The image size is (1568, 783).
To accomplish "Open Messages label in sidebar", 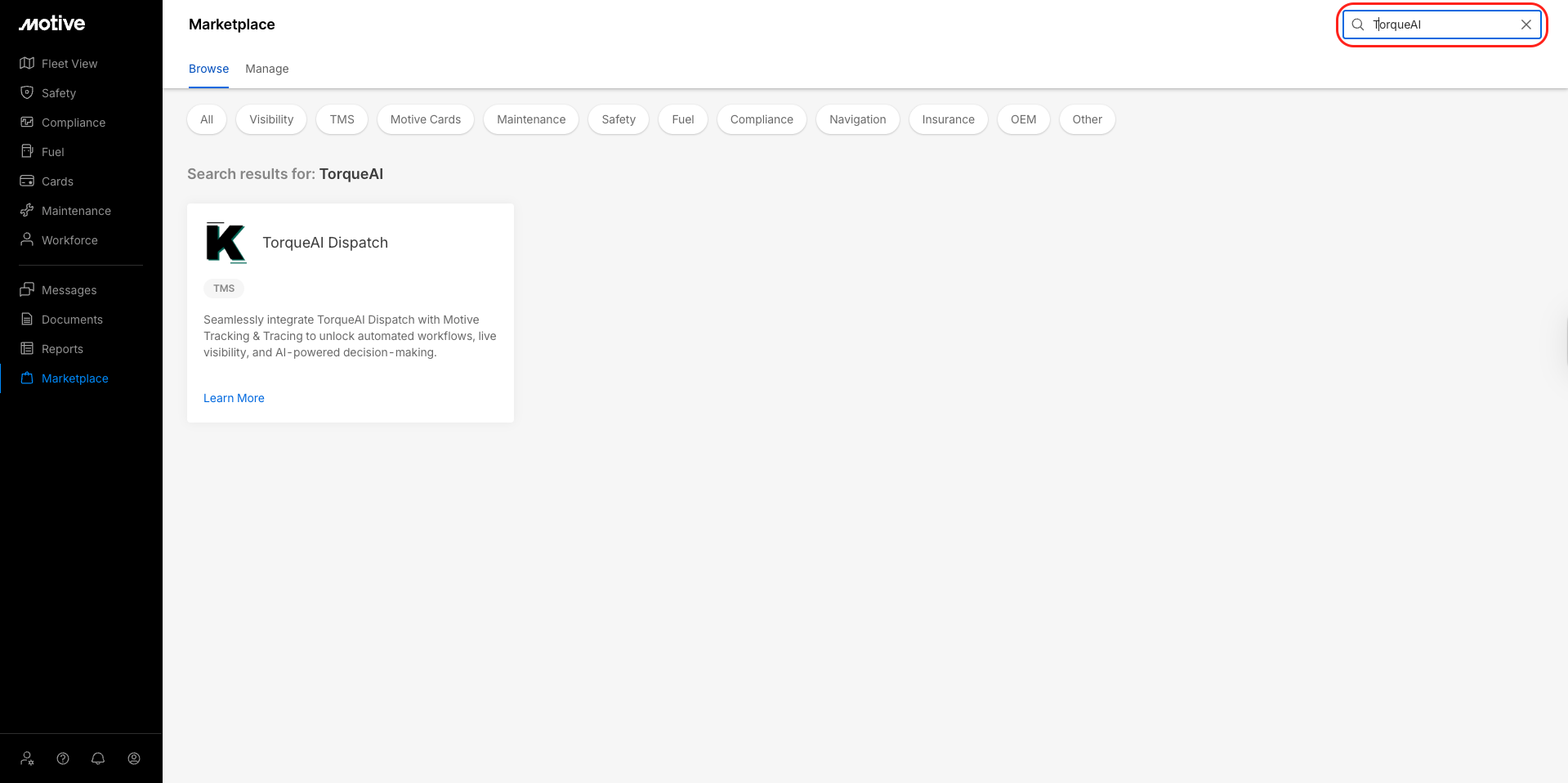I will 69,290.
